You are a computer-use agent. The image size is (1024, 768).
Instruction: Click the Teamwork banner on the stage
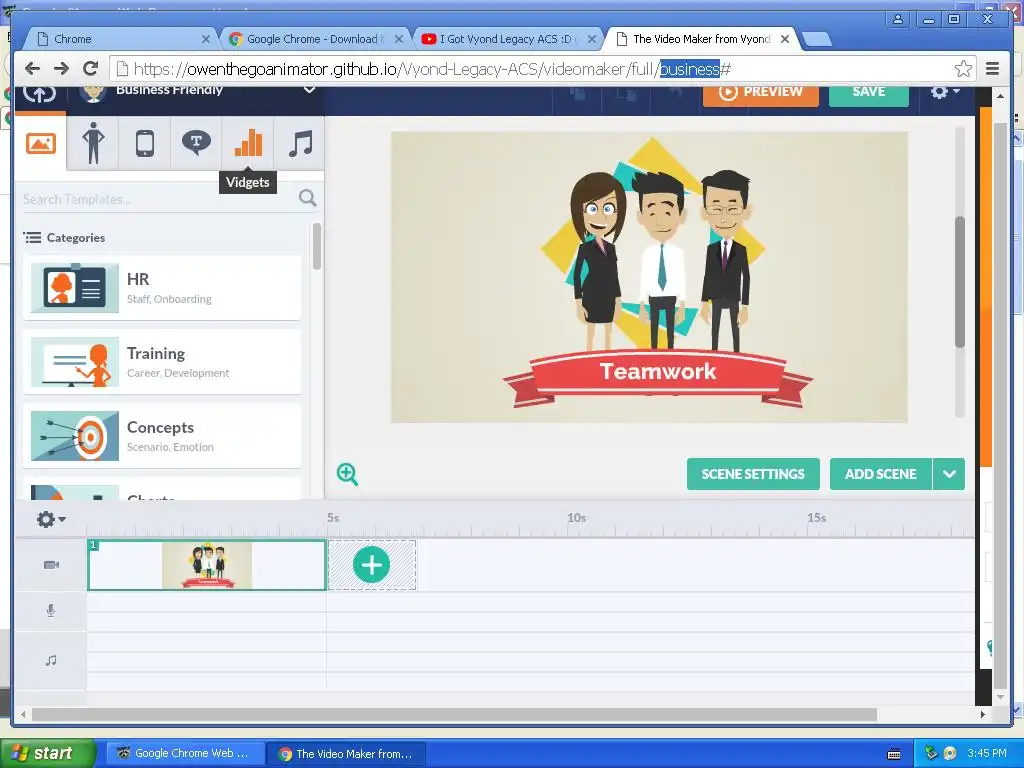pyautogui.click(x=658, y=379)
